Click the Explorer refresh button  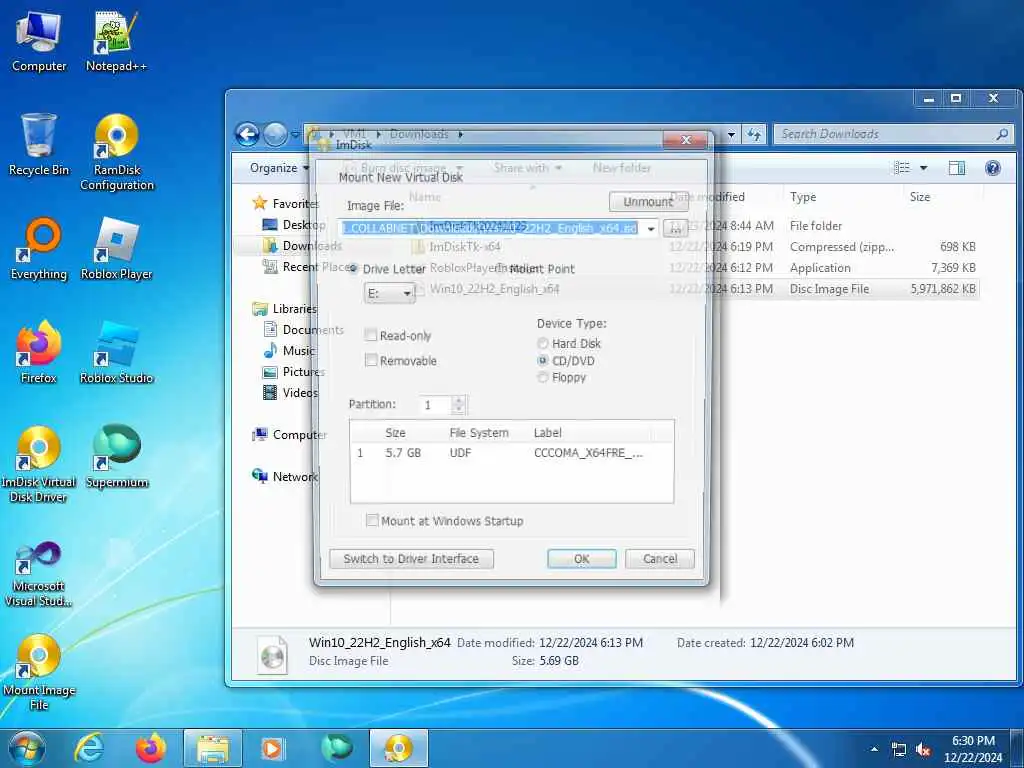(x=754, y=135)
